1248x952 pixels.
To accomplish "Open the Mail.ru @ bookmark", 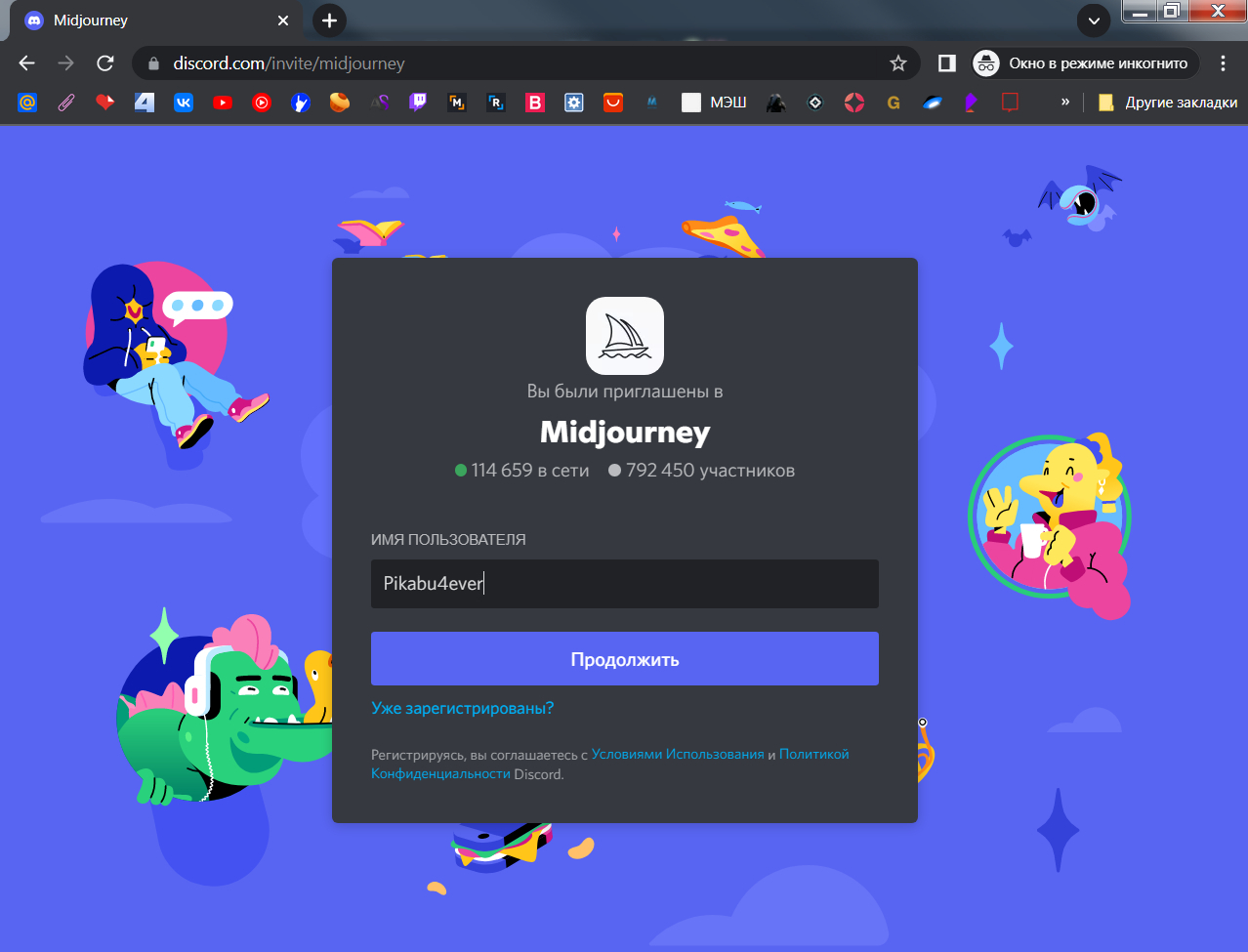I will [x=27, y=102].
